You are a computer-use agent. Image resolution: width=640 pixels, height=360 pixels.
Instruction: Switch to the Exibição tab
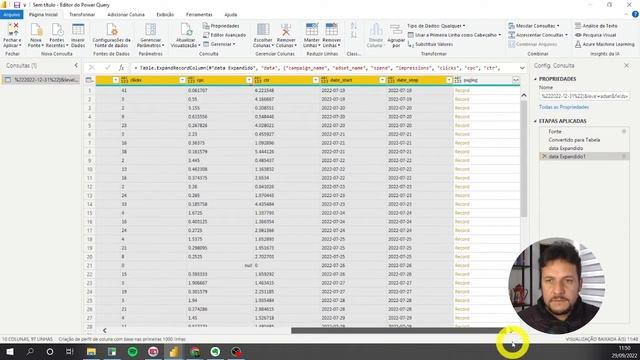click(165, 15)
